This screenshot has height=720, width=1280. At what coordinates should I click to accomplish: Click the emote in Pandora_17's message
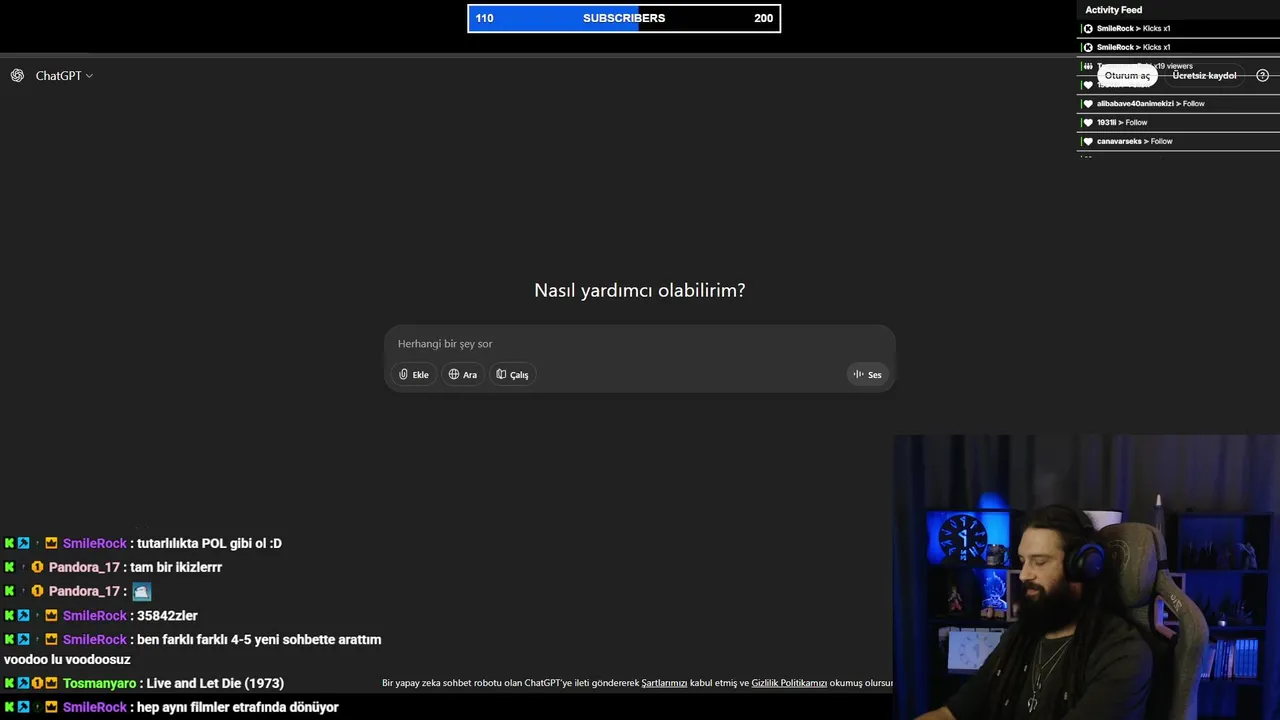pyautogui.click(x=142, y=592)
